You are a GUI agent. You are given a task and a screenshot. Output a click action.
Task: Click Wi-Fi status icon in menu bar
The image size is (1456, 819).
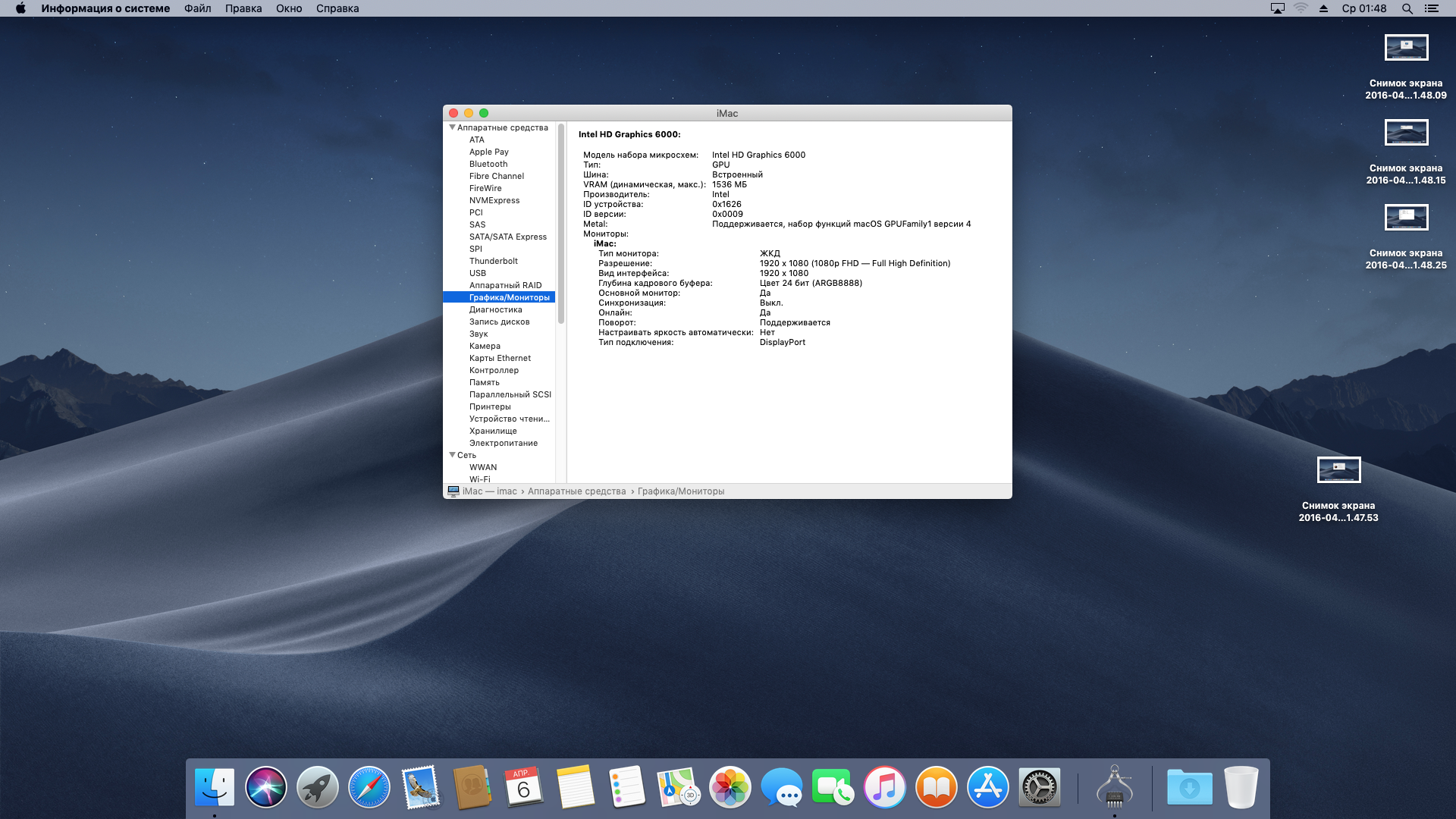1301,8
